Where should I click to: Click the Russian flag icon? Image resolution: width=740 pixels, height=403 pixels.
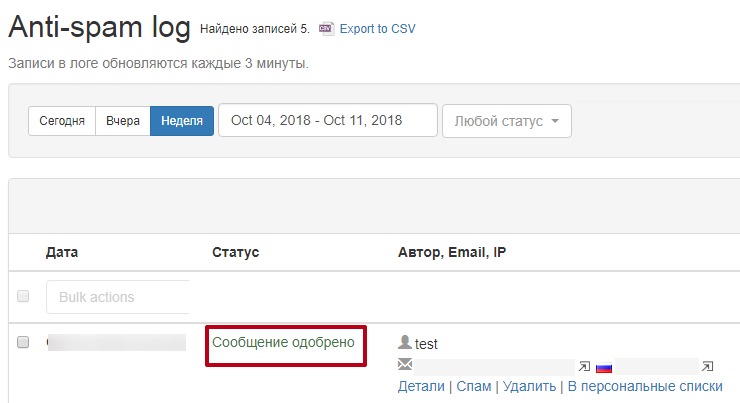603,367
